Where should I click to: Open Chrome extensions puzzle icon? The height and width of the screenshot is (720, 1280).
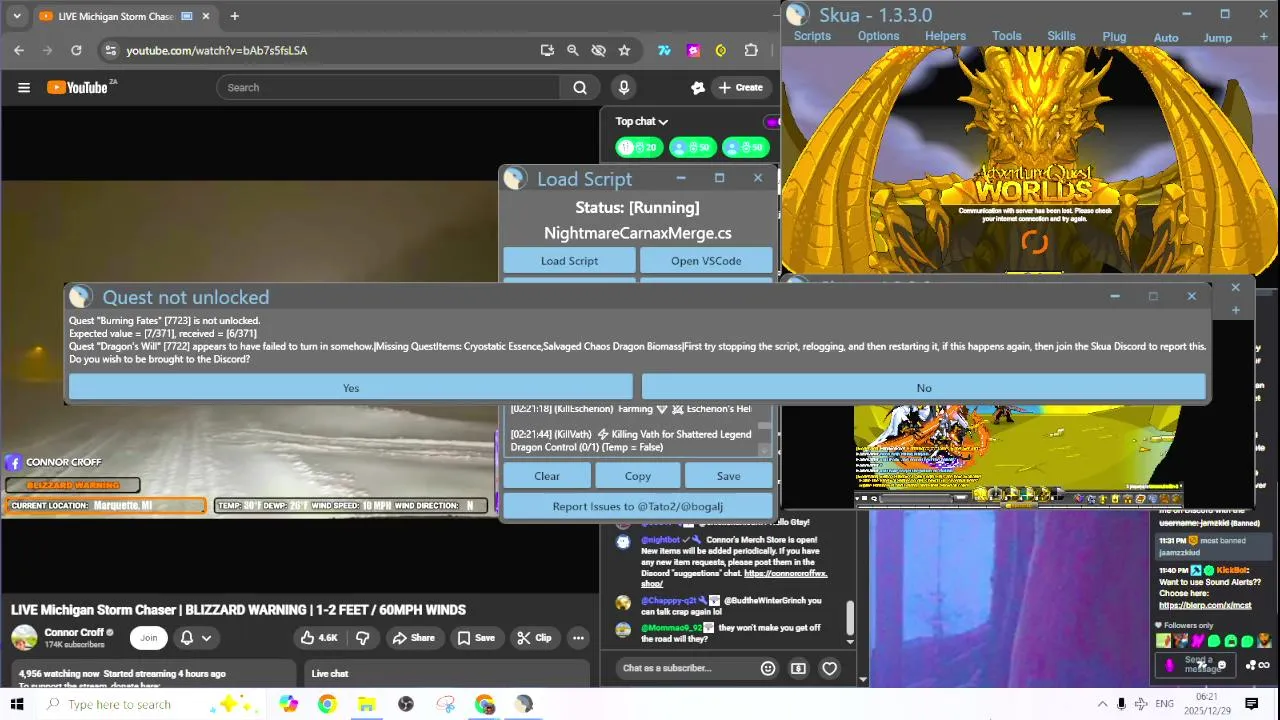750,50
